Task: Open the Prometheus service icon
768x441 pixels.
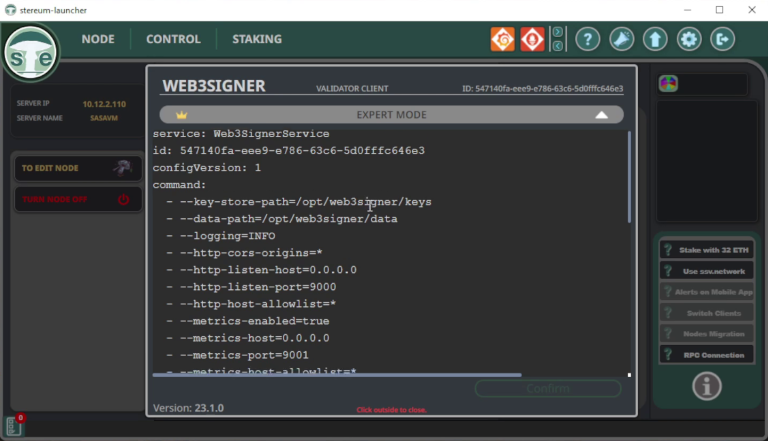Action: [x=532, y=39]
